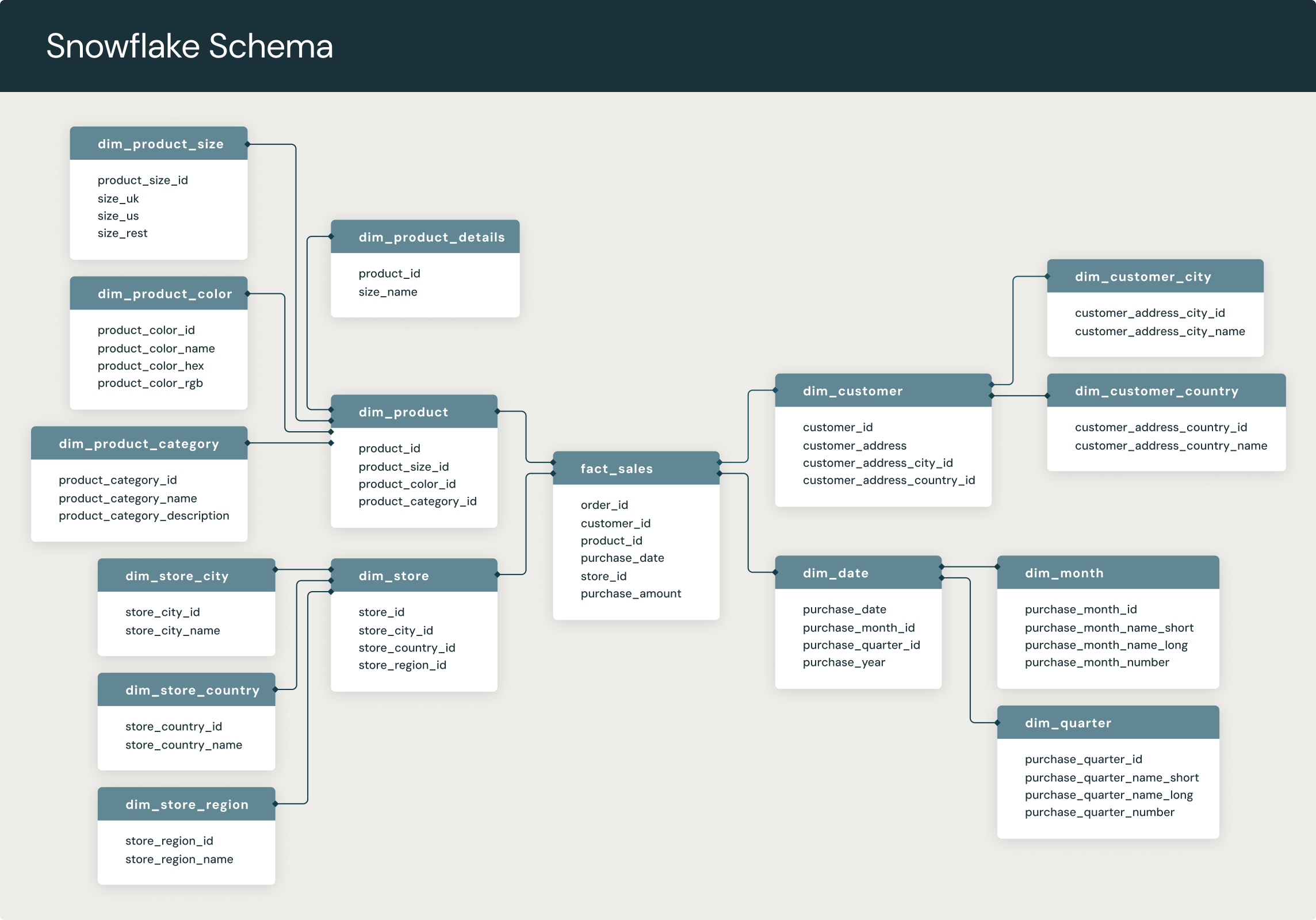Click the purchase_month_name_long field

(x=1106, y=645)
